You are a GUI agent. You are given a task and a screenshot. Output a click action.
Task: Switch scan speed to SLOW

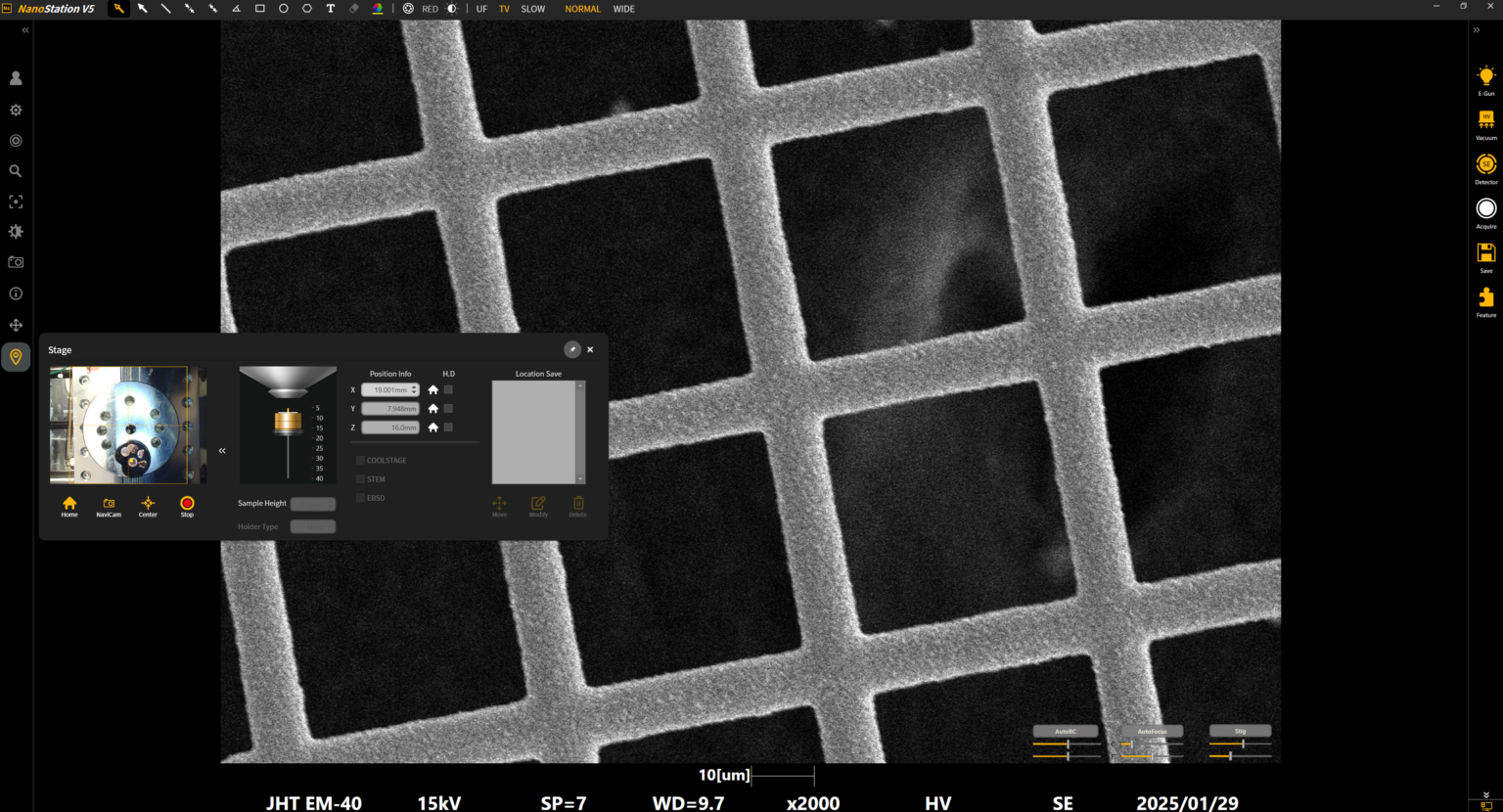pos(533,9)
